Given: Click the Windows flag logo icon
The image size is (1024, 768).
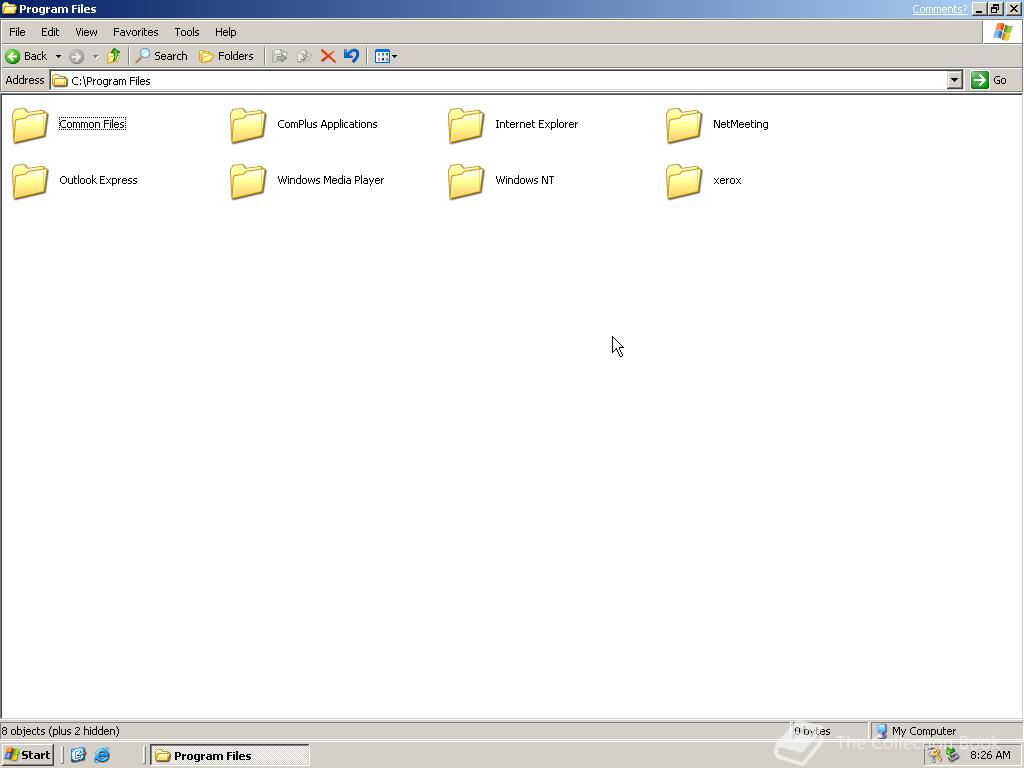Looking at the screenshot, I should (1002, 32).
